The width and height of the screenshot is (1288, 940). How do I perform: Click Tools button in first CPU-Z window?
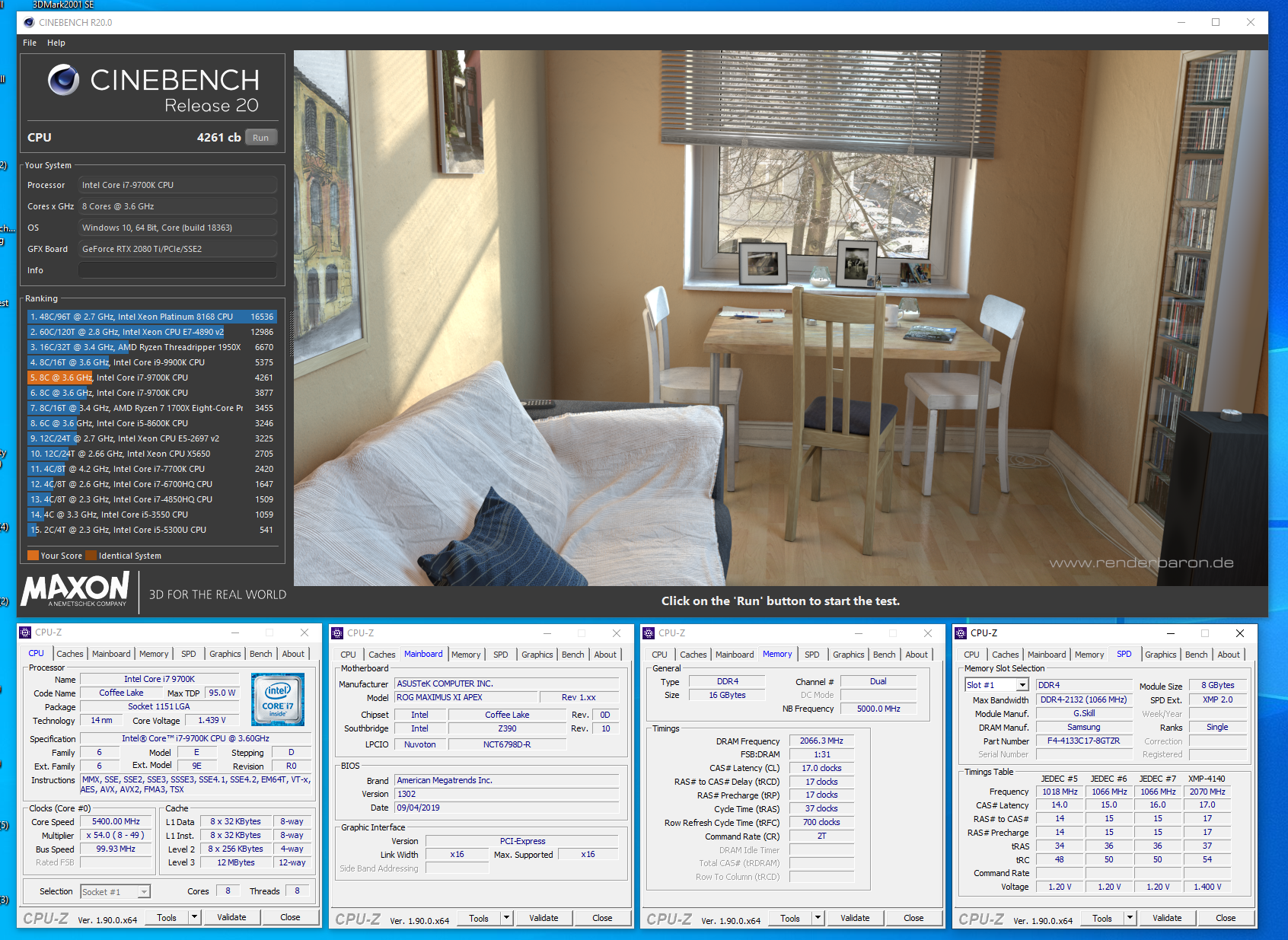click(167, 917)
